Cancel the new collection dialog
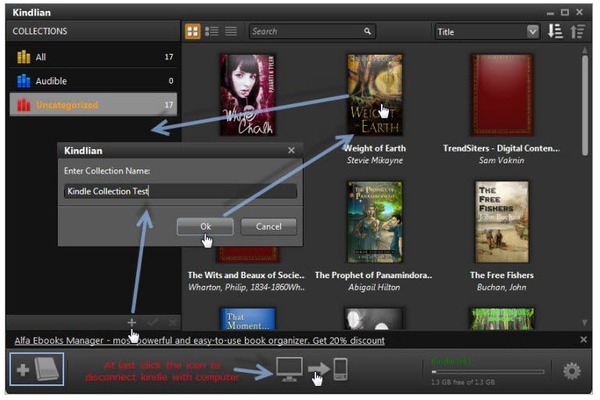 269,227
